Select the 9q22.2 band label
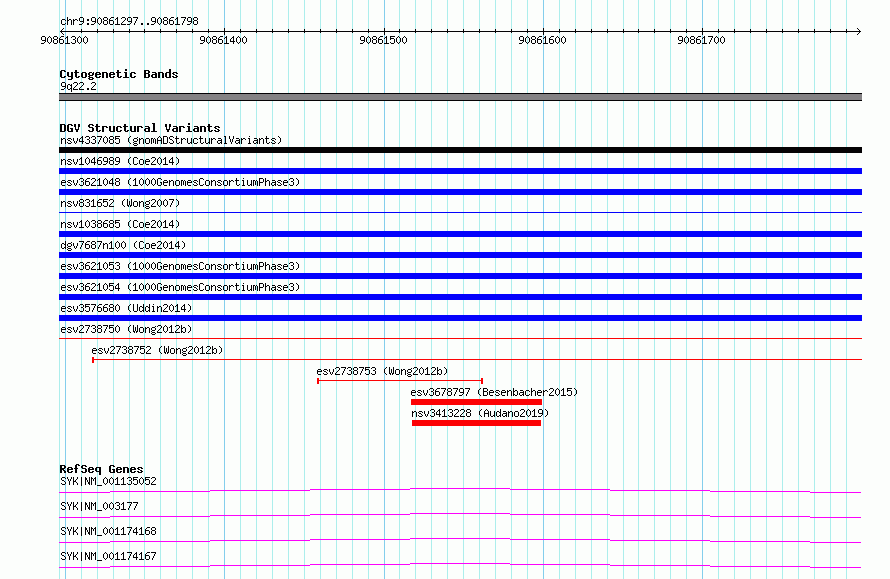Viewport: 890px width, 579px height. (x=78, y=86)
